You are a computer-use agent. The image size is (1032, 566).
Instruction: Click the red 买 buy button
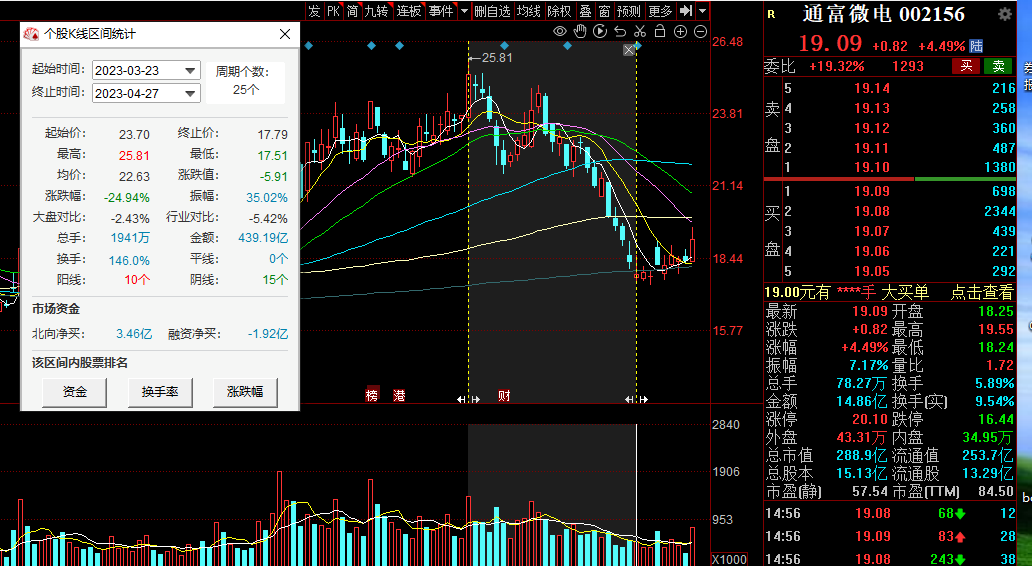(966, 66)
